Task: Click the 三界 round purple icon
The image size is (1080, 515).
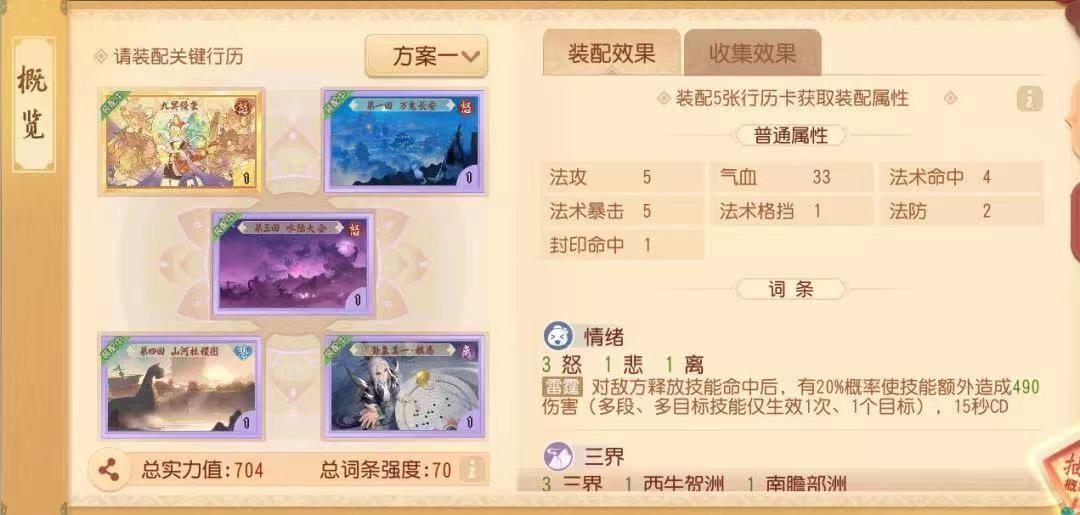Action: (558, 456)
